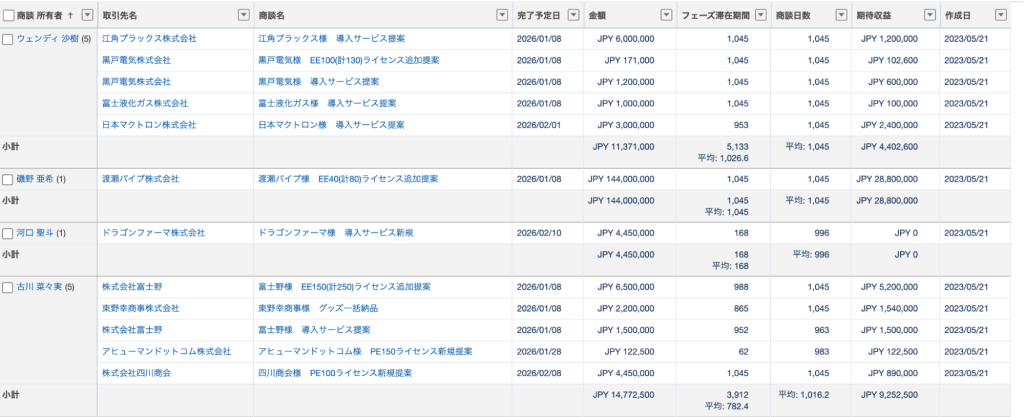Toggle the checkbox beside 河口 聖斗
The height and width of the screenshot is (417, 1024).
(x=8, y=233)
